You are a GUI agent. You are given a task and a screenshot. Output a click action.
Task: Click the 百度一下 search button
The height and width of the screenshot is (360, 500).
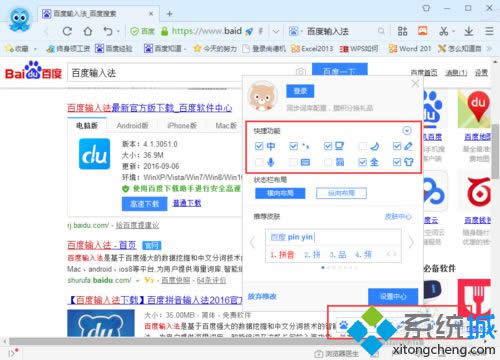(340, 70)
